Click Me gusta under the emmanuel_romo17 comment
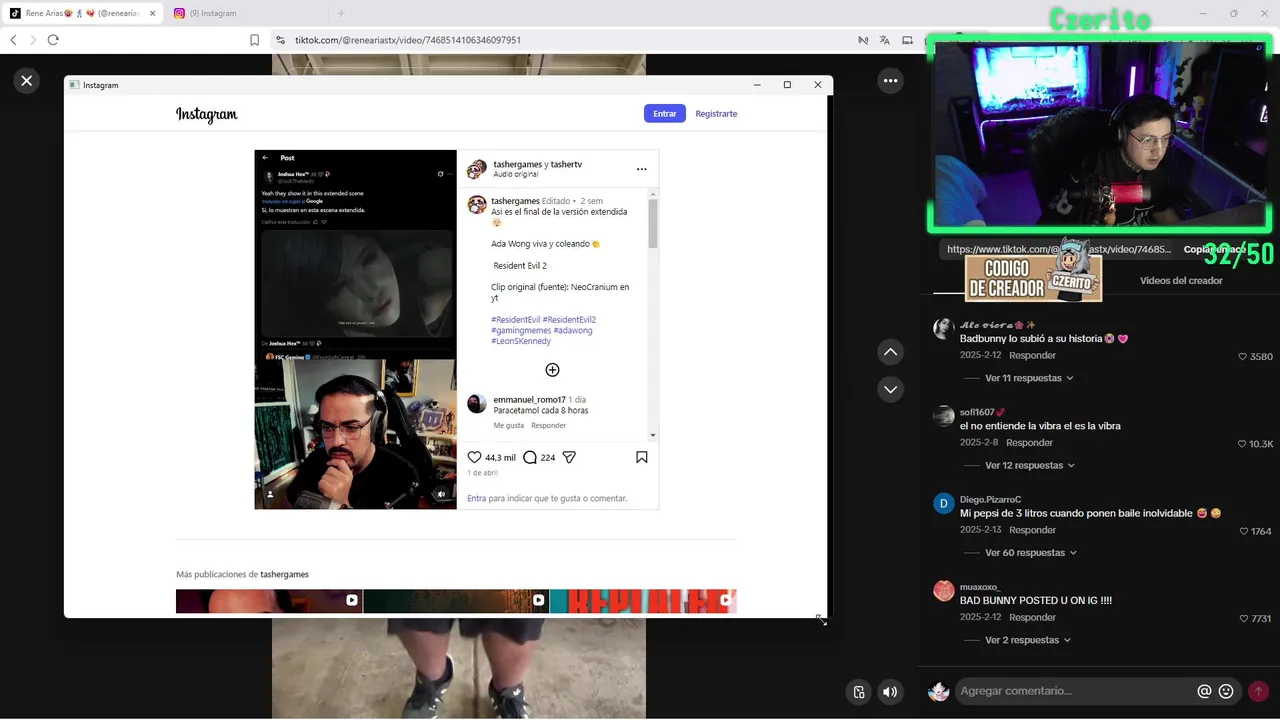The height and width of the screenshot is (720, 1280). tap(508, 426)
